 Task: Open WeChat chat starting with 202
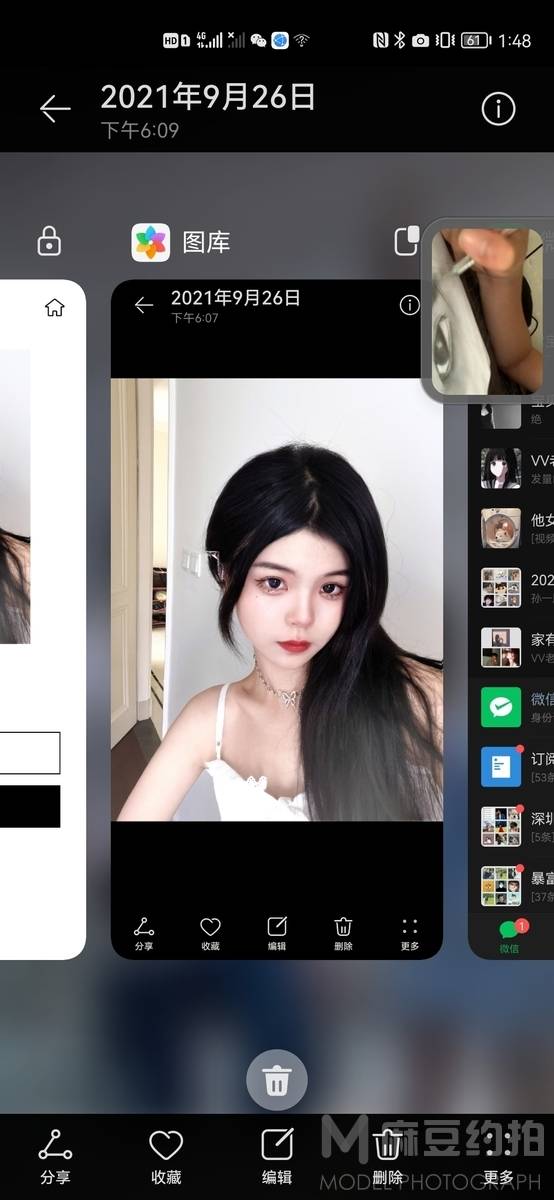tap(512, 588)
